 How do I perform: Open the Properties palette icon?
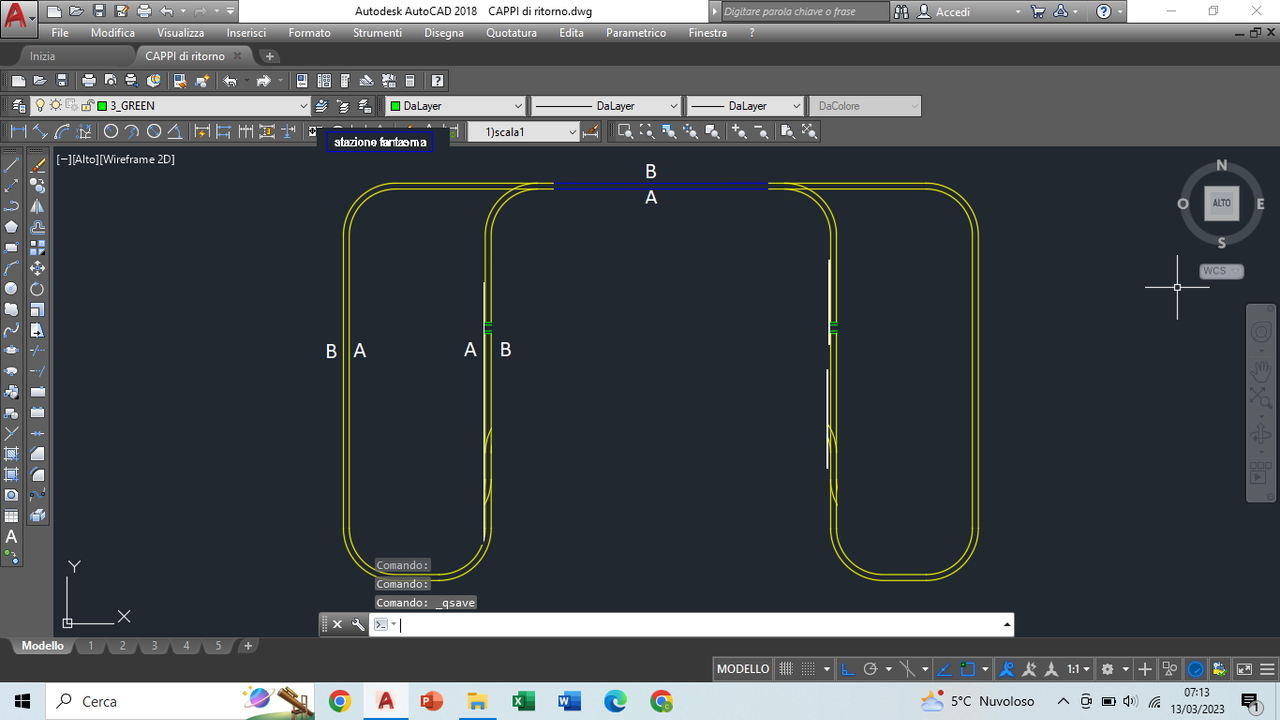(300, 81)
